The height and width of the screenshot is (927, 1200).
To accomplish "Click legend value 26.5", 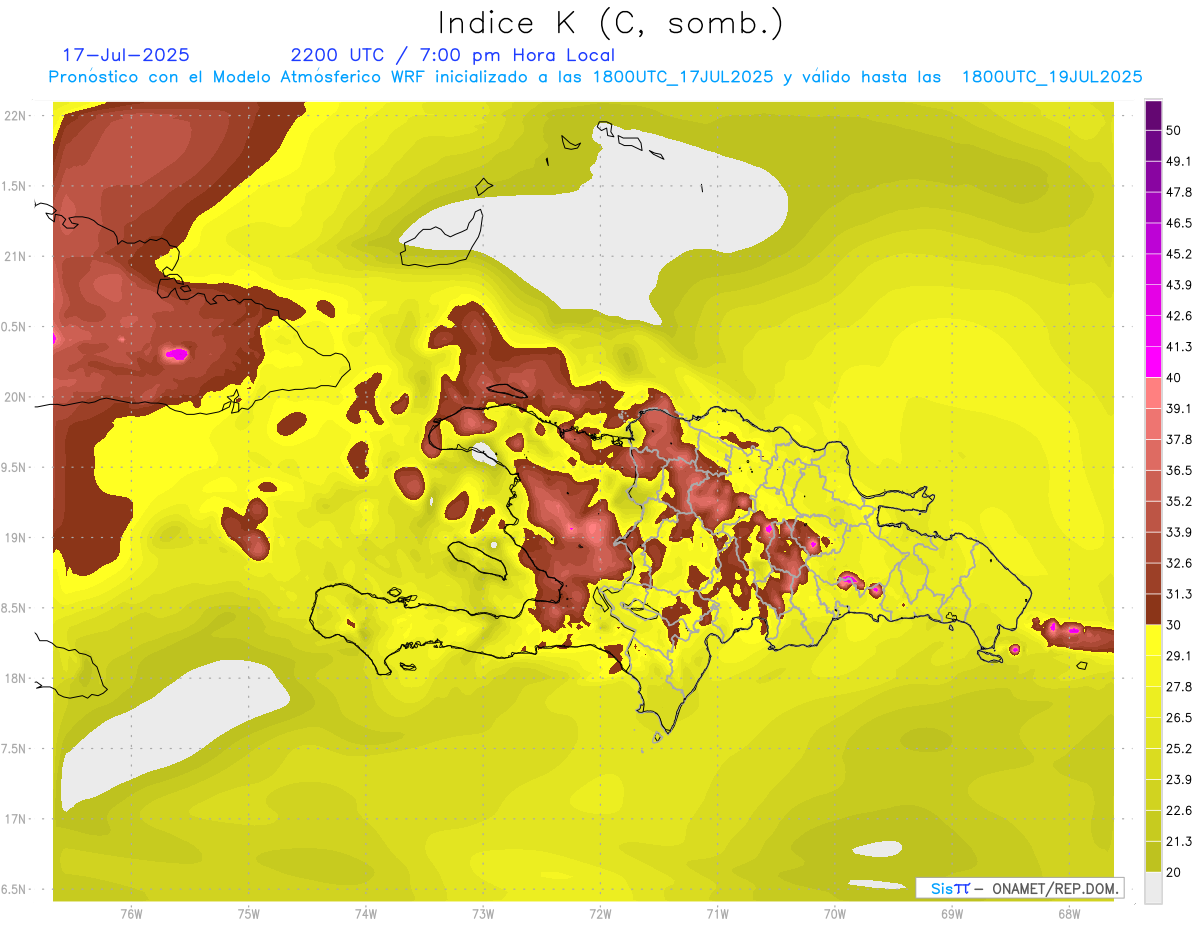I will click(1178, 718).
